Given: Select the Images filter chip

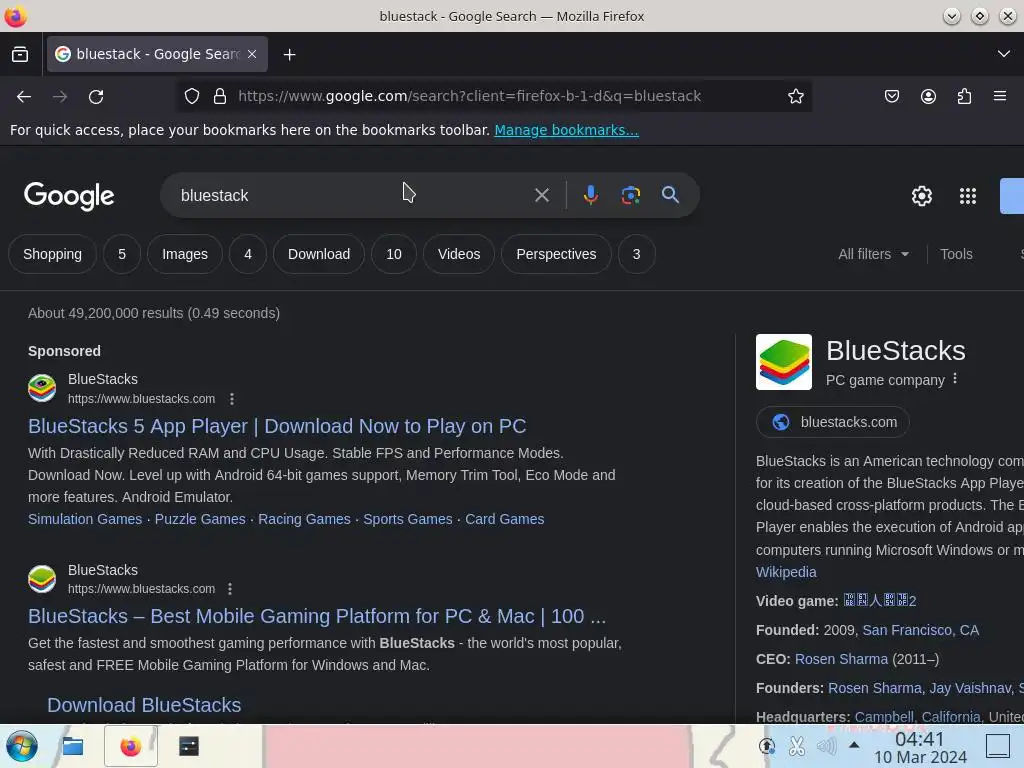Looking at the screenshot, I should [x=185, y=254].
